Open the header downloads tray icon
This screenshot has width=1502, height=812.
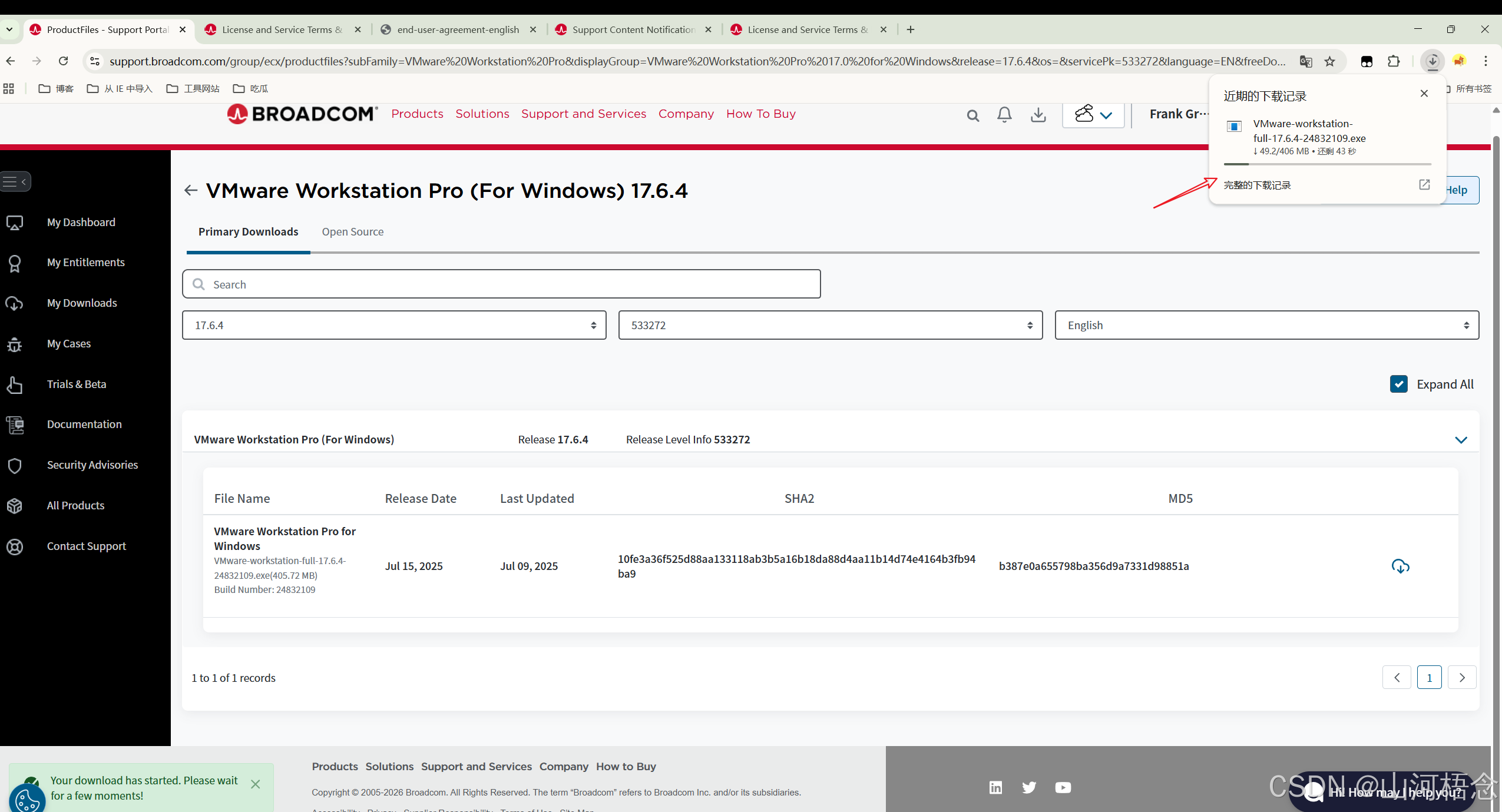pos(1038,115)
